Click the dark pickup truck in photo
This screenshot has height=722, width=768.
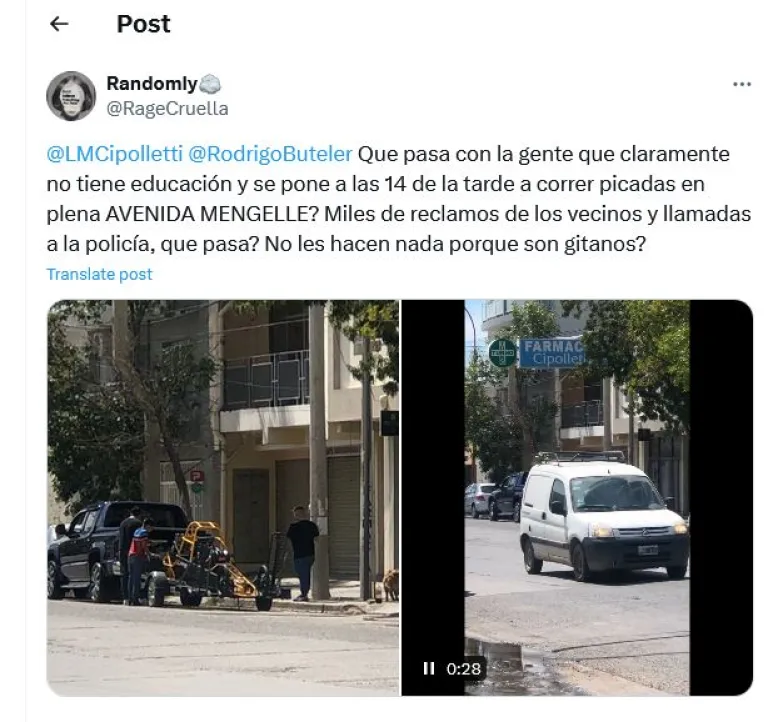[x=116, y=550]
